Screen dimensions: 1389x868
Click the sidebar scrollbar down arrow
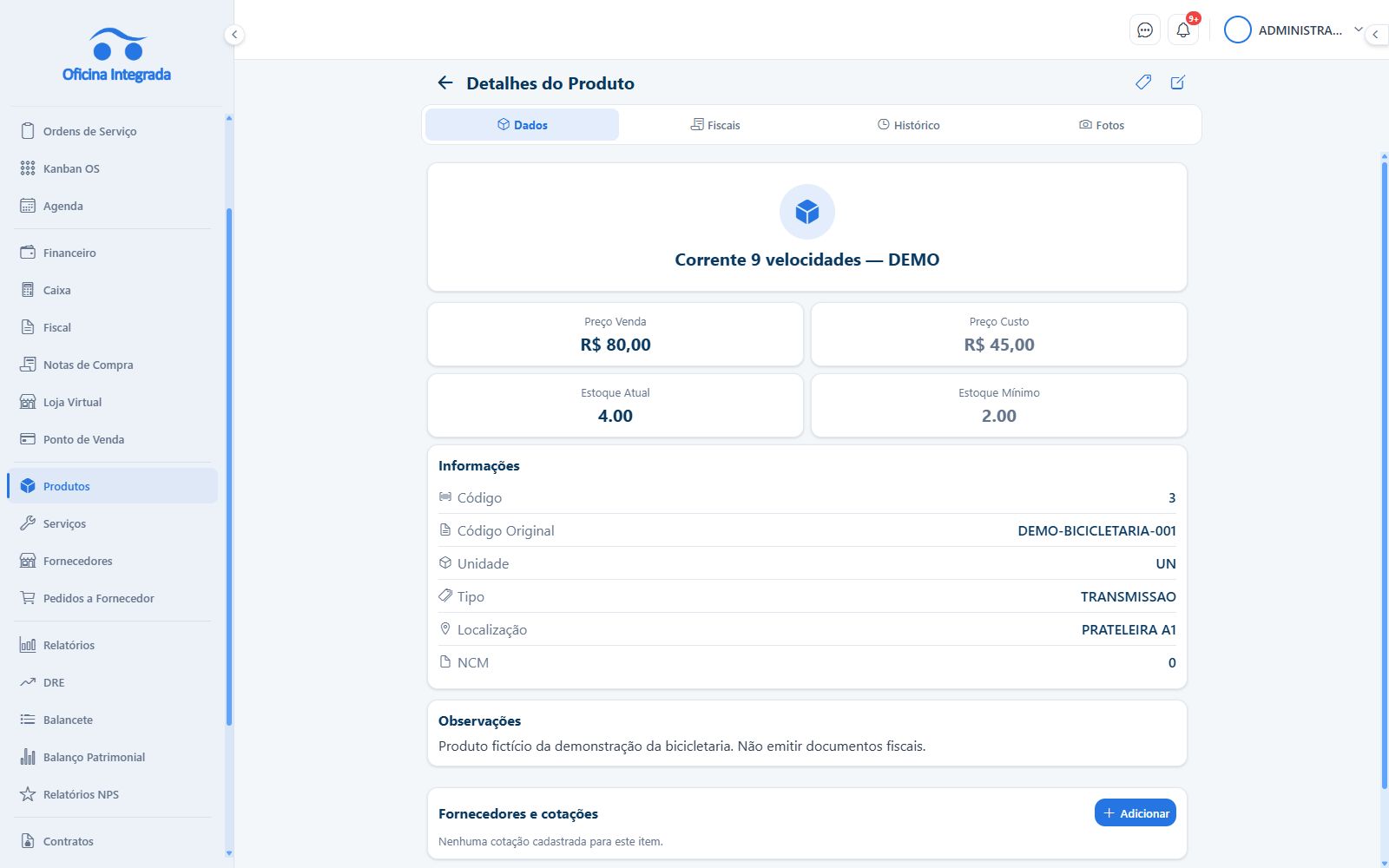pos(229,853)
